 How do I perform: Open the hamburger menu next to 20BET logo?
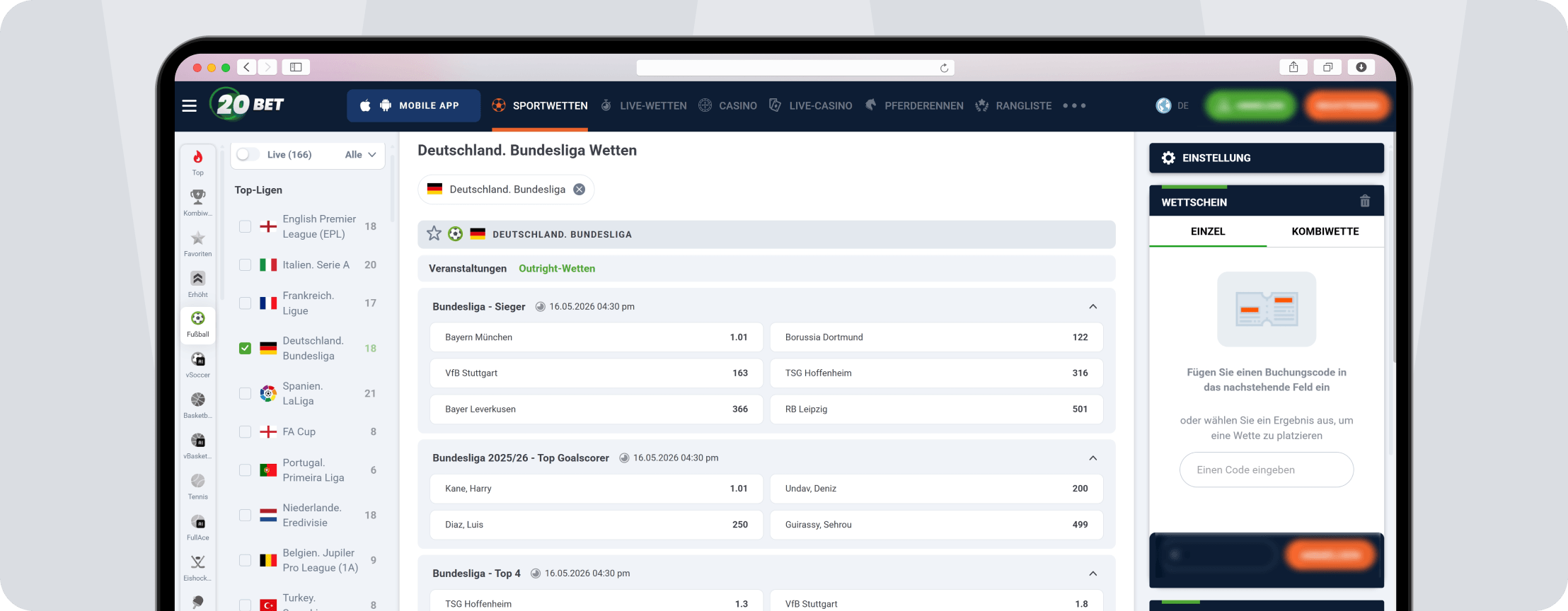[189, 105]
